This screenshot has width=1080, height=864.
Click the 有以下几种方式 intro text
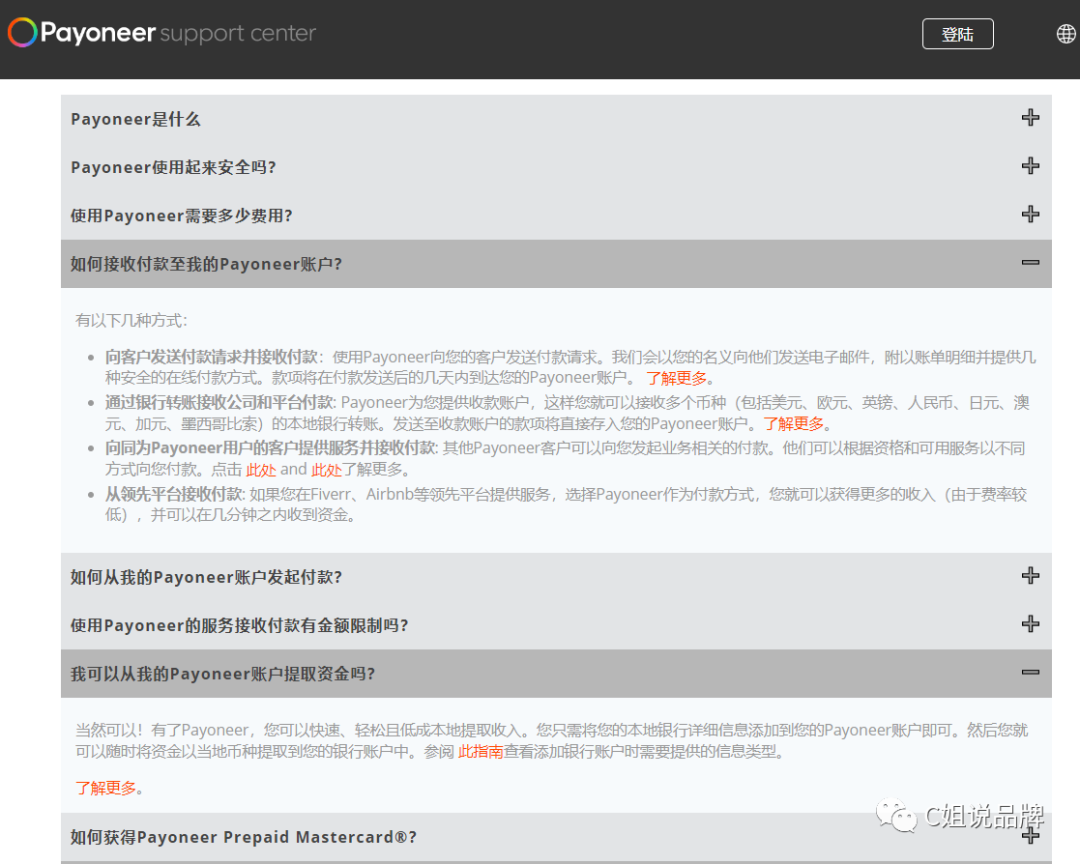pyautogui.click(x=131, y=320)
